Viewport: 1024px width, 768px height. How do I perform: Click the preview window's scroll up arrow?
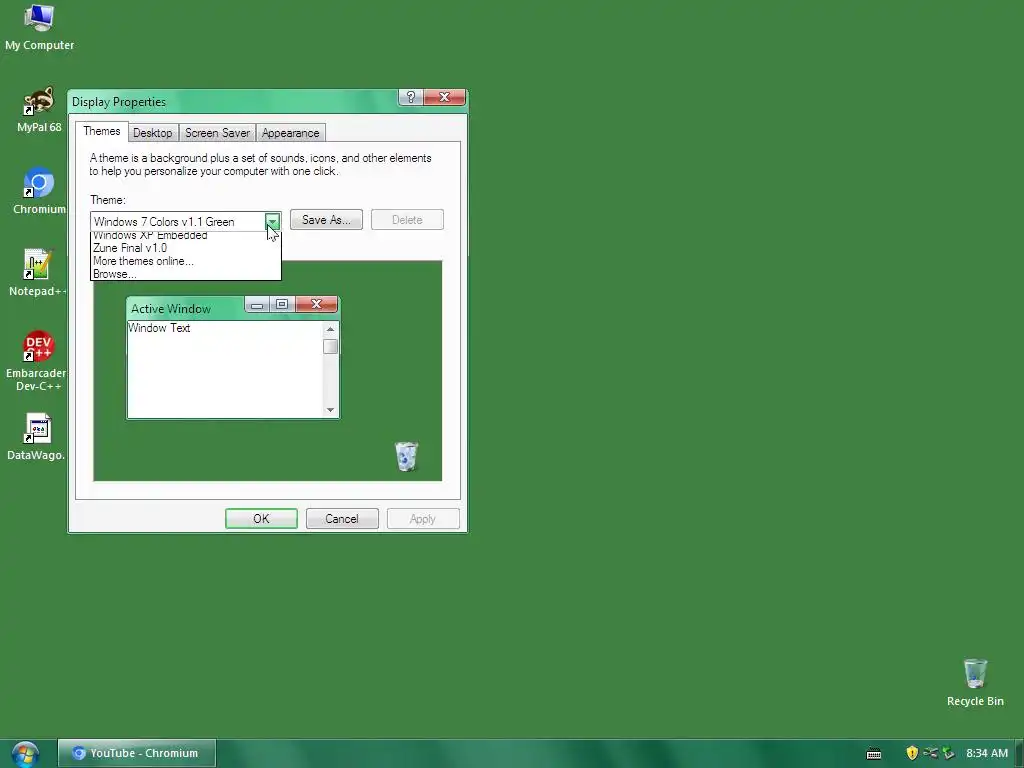tap(330, 329)
